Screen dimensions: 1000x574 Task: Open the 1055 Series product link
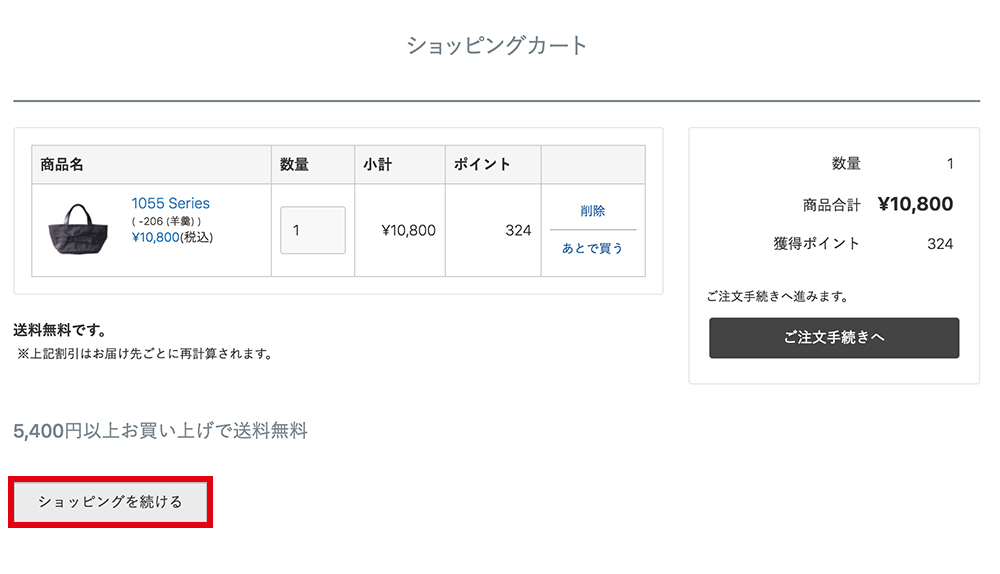[x=170, y=203]
